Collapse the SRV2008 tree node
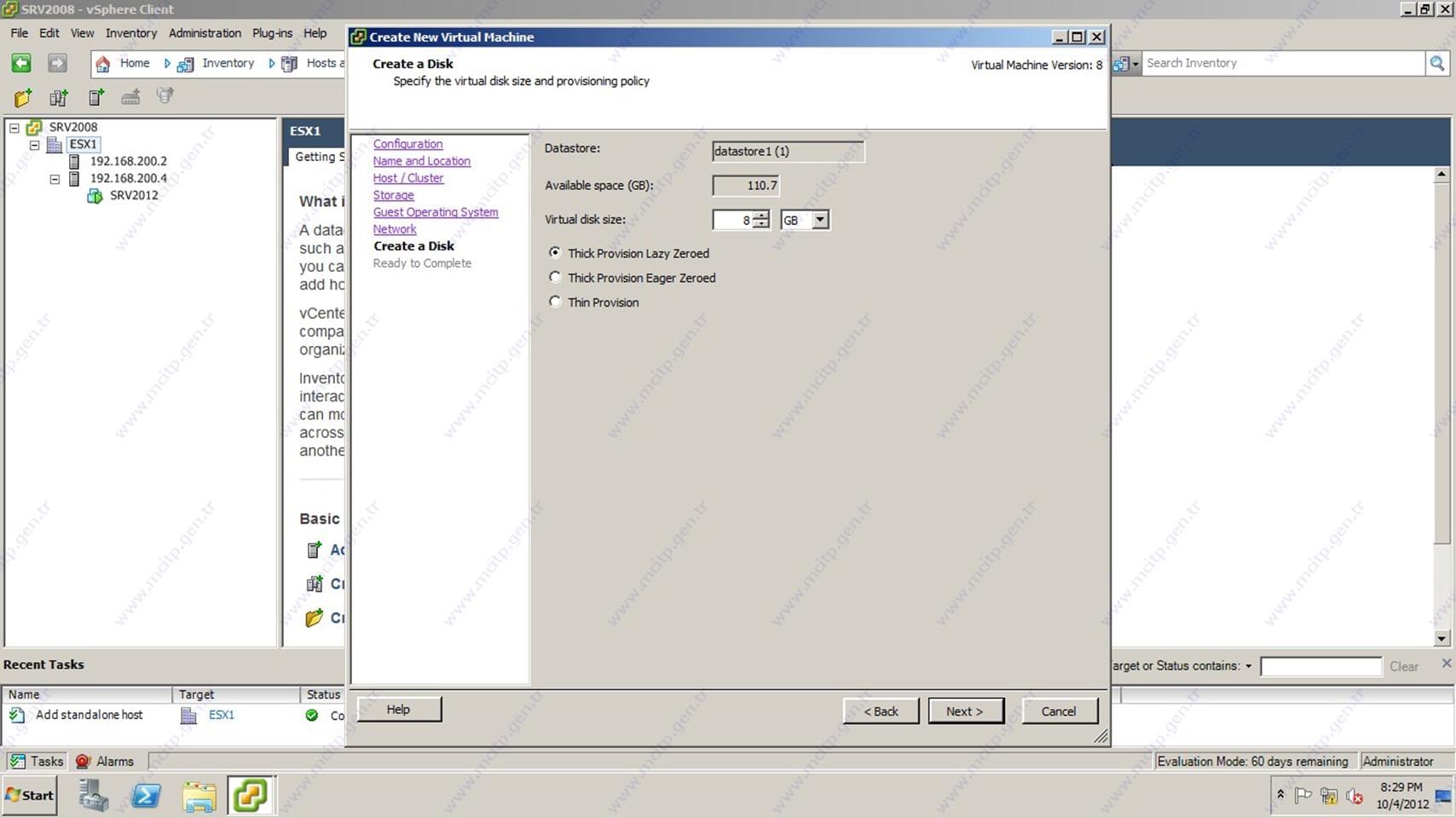 click(14, 128)
